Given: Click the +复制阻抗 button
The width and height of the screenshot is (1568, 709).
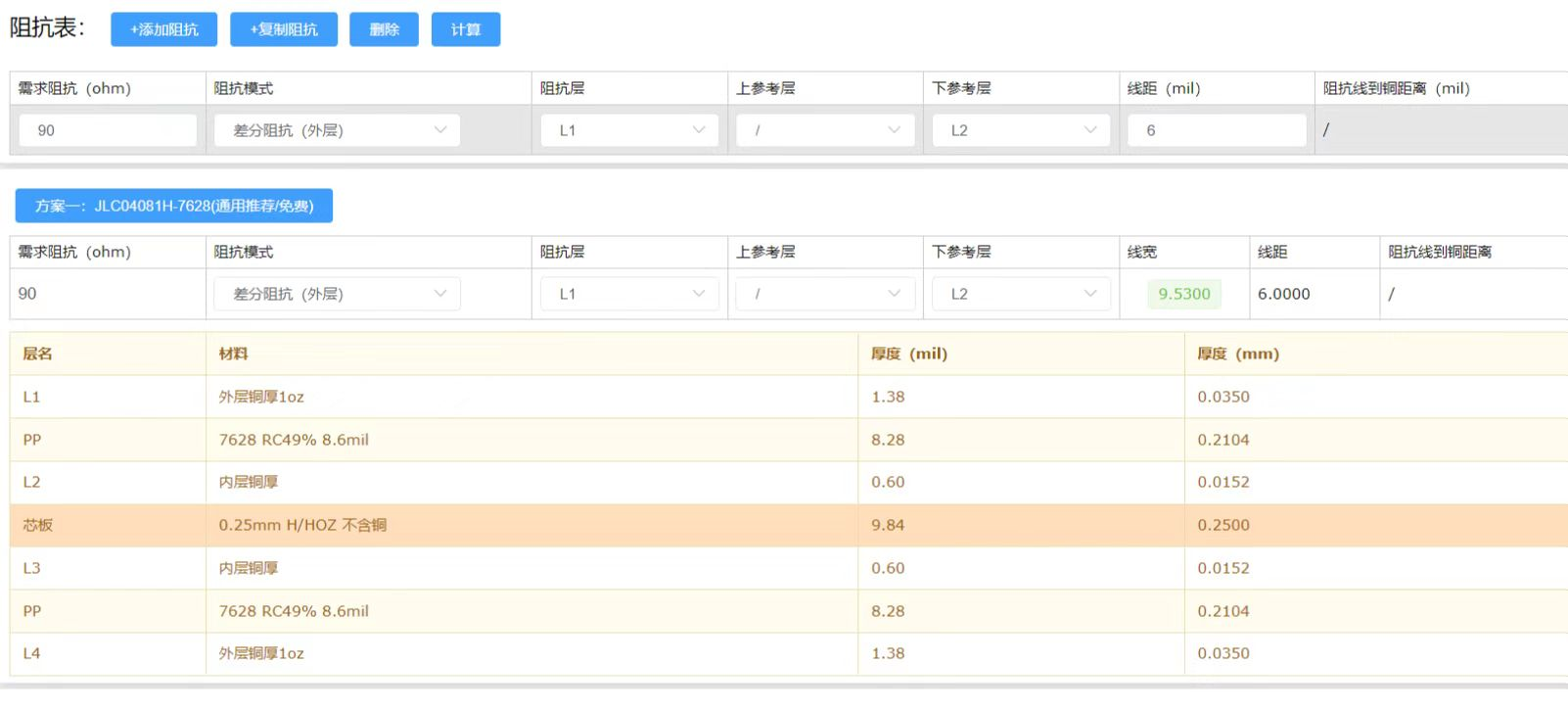Looking at the screenshot, I should click(284, 29).
